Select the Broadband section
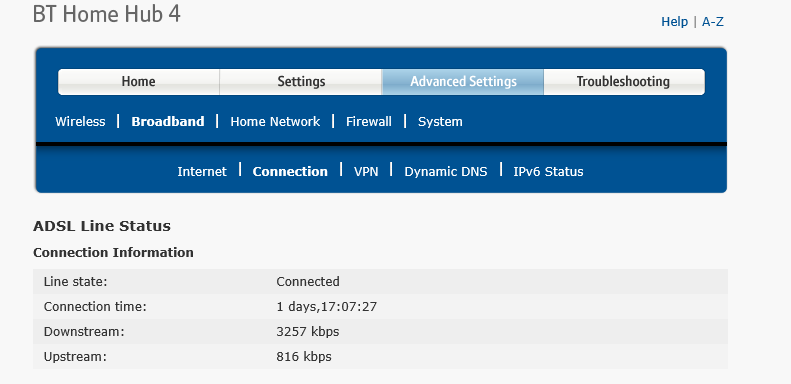This screenshot has width=791, height=384. [x=168, y=122]
